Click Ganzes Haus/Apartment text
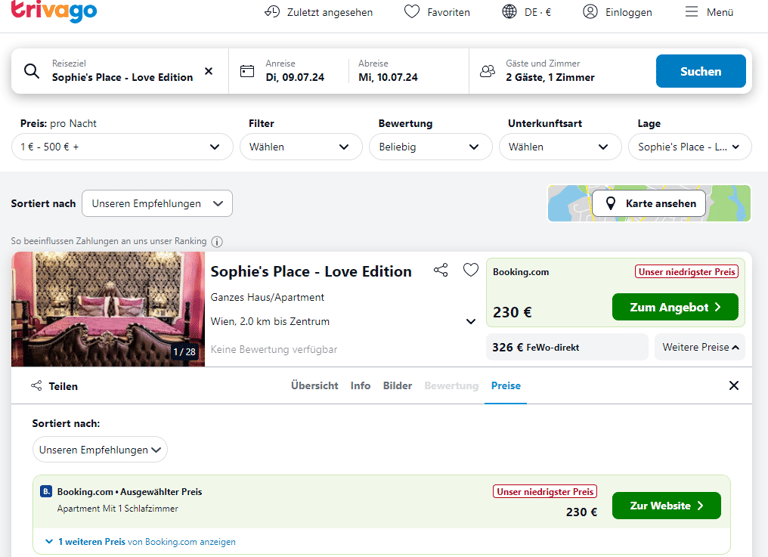Viewport: 768px width, 557px height. (x=267, y=297)
